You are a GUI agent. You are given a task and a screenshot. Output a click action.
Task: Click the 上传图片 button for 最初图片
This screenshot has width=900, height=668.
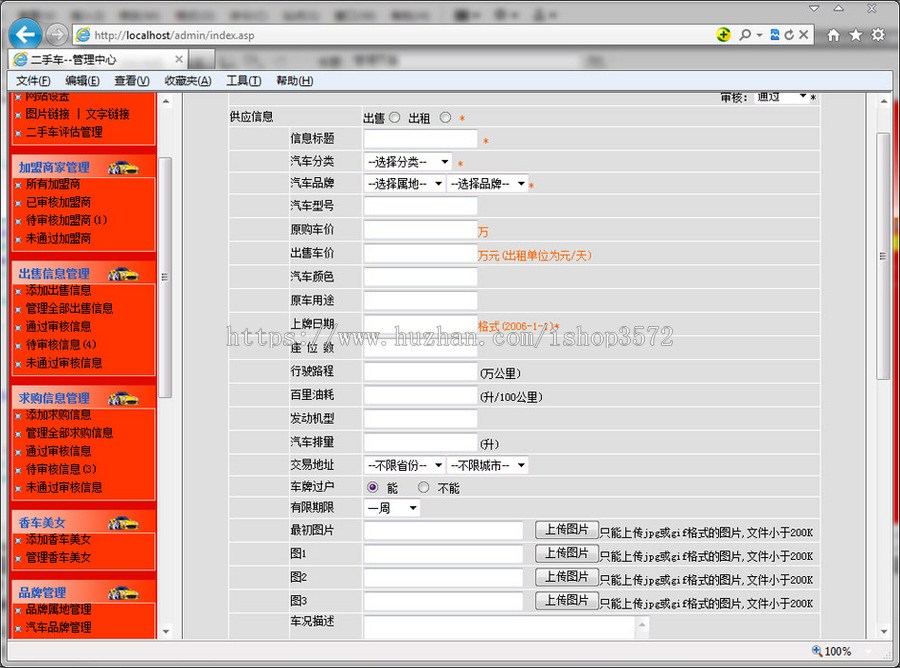pos(567,530)
